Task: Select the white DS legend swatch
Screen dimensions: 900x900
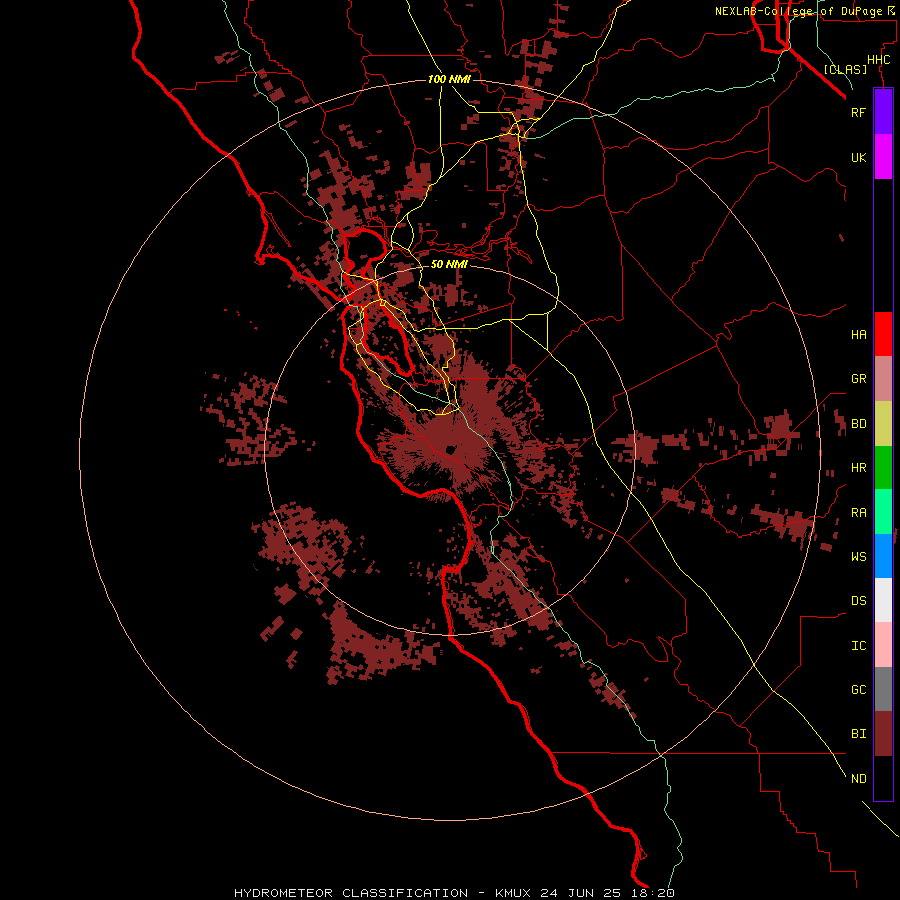Action: click(883, 600)
